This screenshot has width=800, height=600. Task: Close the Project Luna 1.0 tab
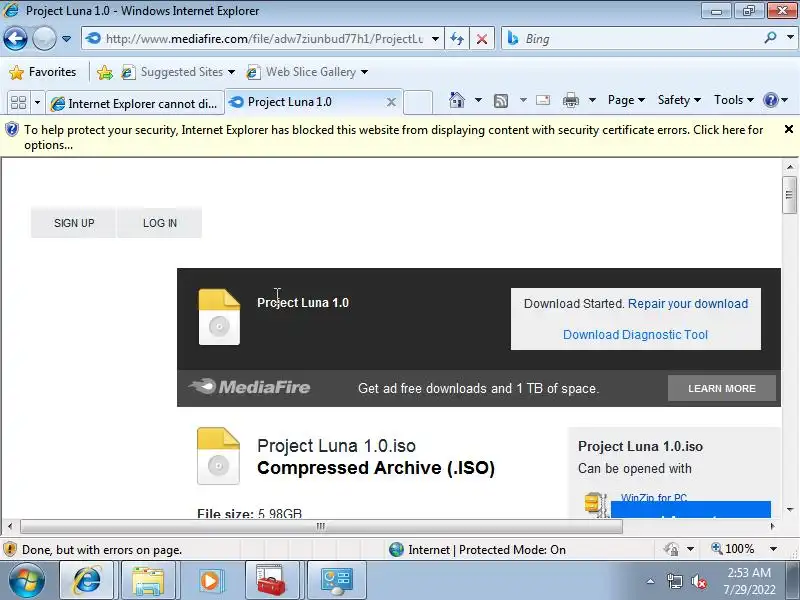391,102
